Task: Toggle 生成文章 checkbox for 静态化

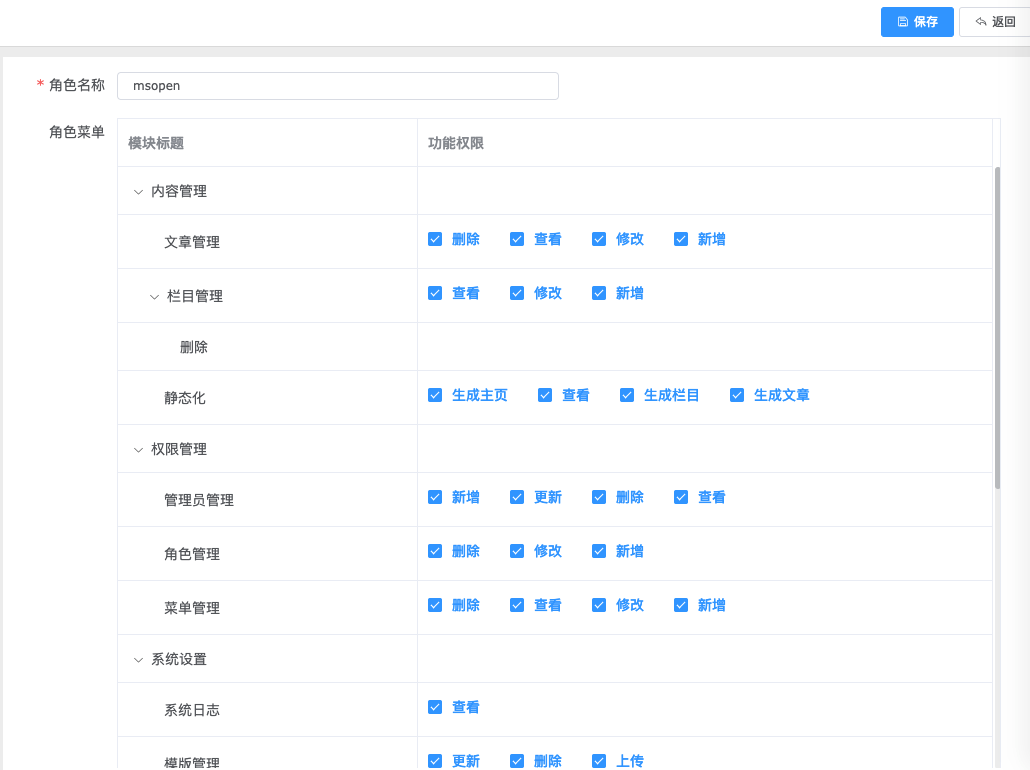Action: click(x=737, y=395)
